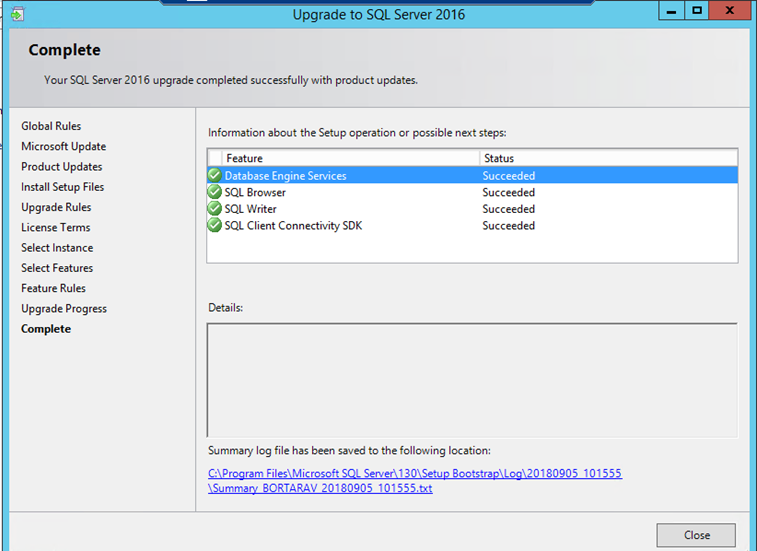Maximize the upgrade wizard window
757x551 pixels.
(697, 11)
